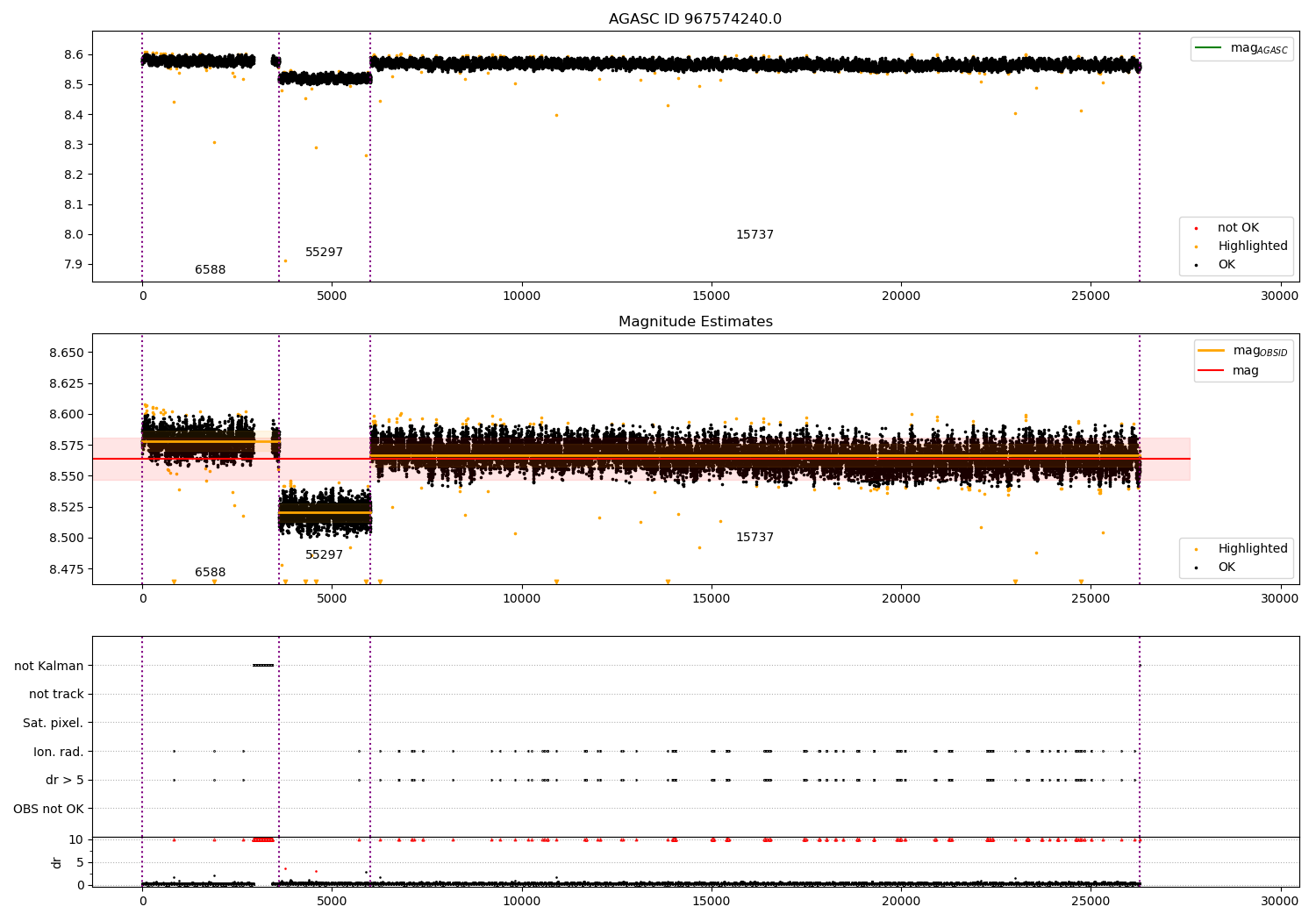Image resolution: width=1316 pixels, height=921 pixels.
Task: Click the "20000" x-axis tick under bottom plot
Action: point(901,901)
